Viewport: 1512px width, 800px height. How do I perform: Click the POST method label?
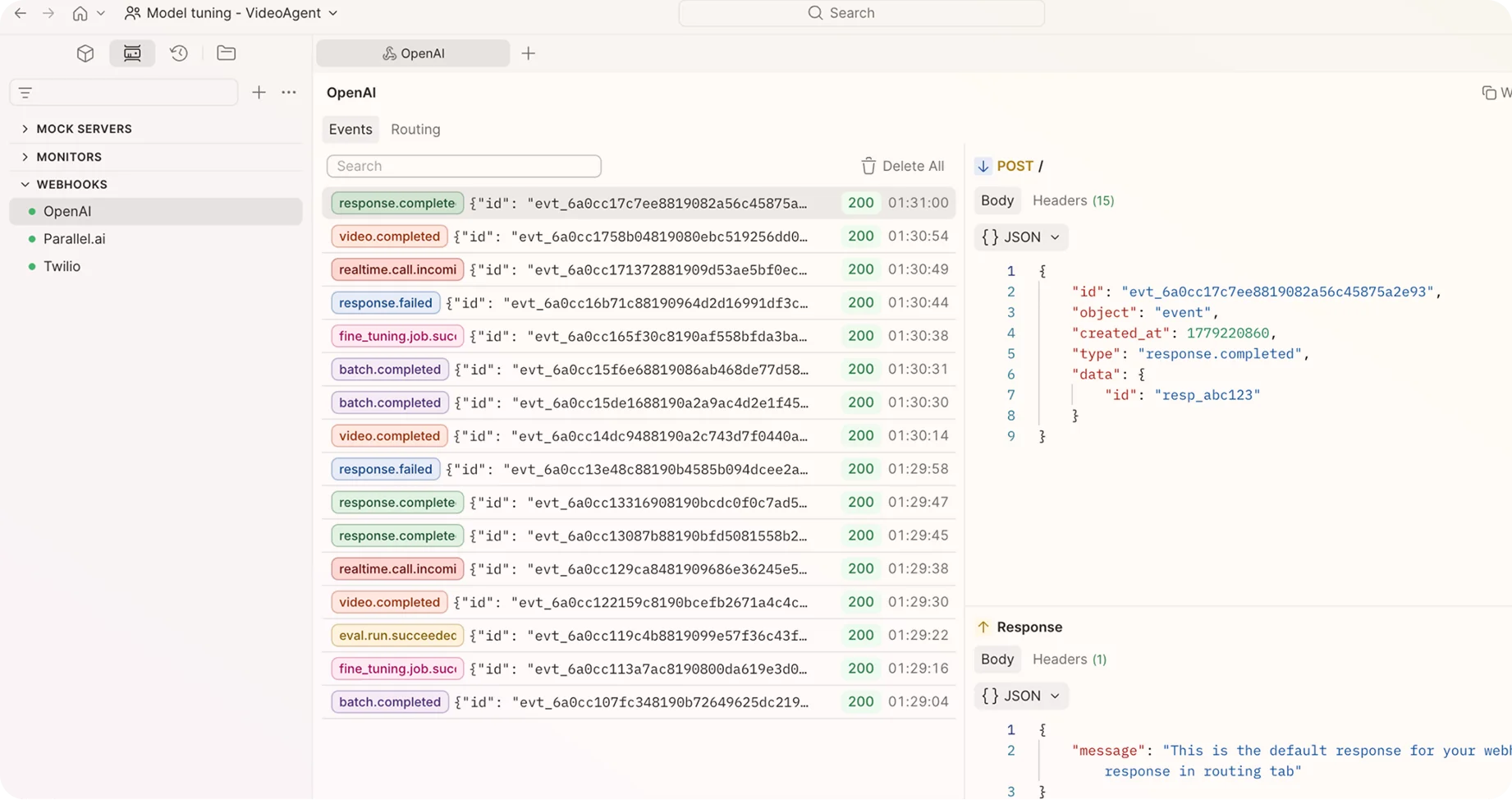[x=1015, y=166]
